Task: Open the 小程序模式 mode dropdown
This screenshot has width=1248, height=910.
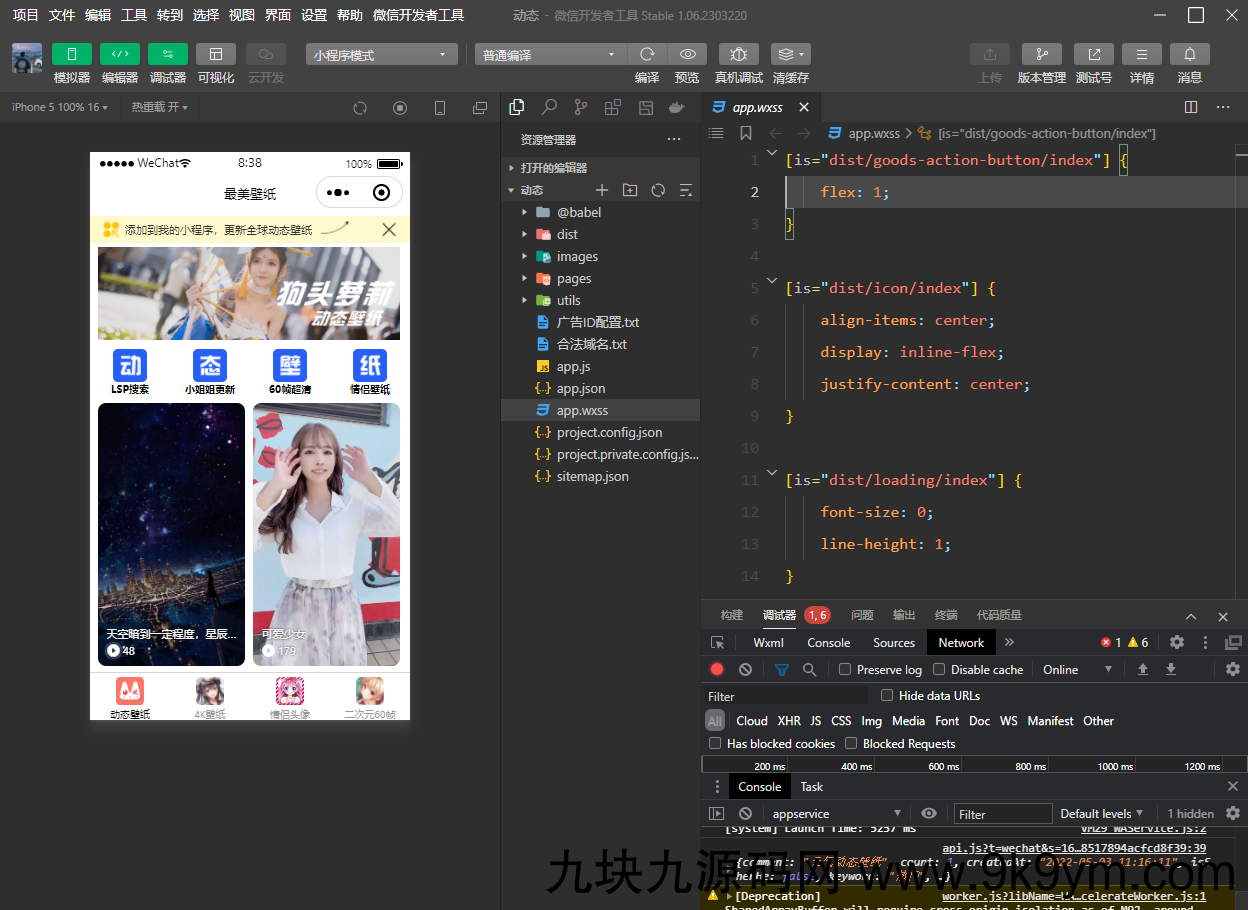Action: (x=381, y=55)
